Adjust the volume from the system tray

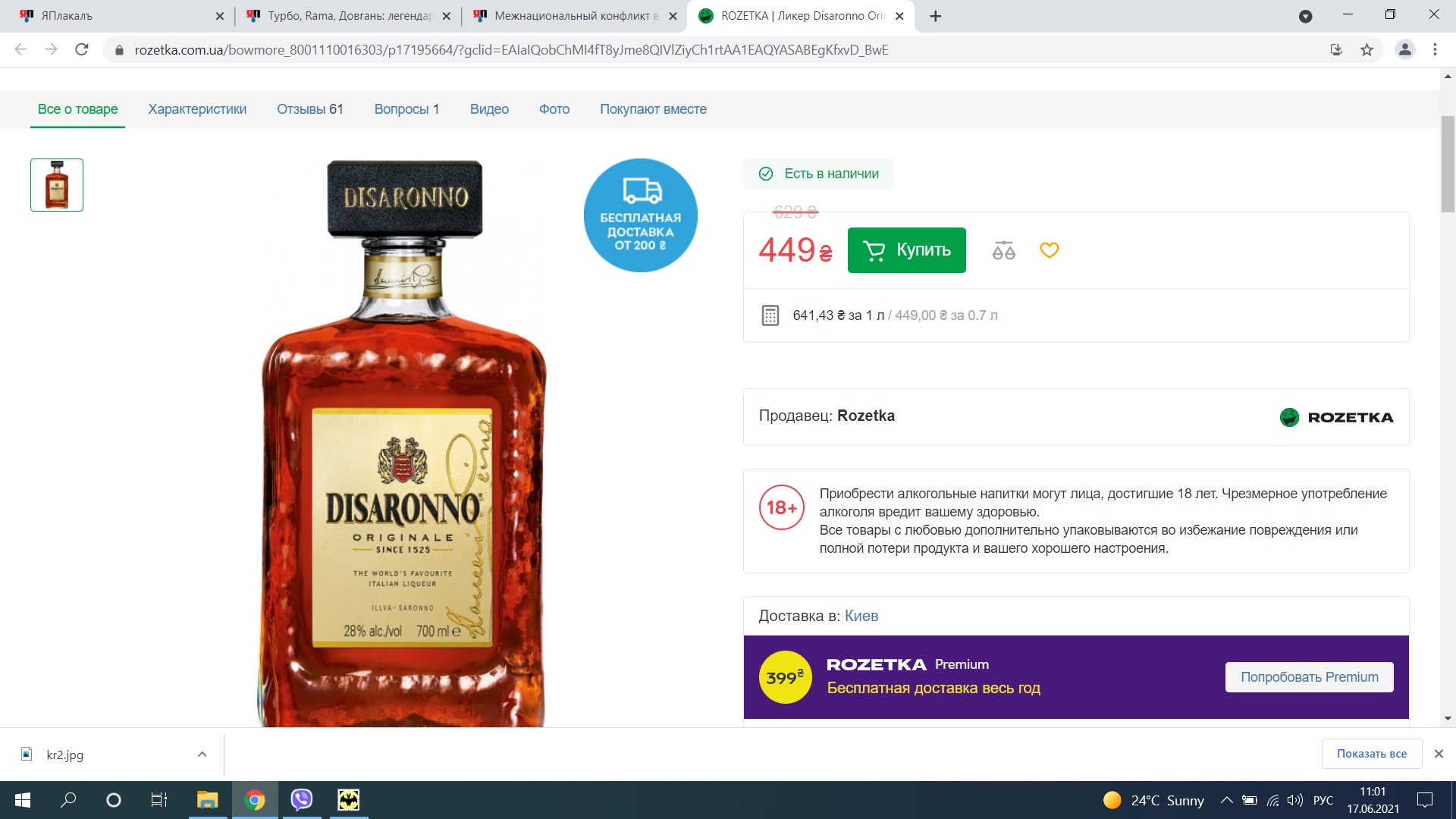click(x=1295, y=800)
